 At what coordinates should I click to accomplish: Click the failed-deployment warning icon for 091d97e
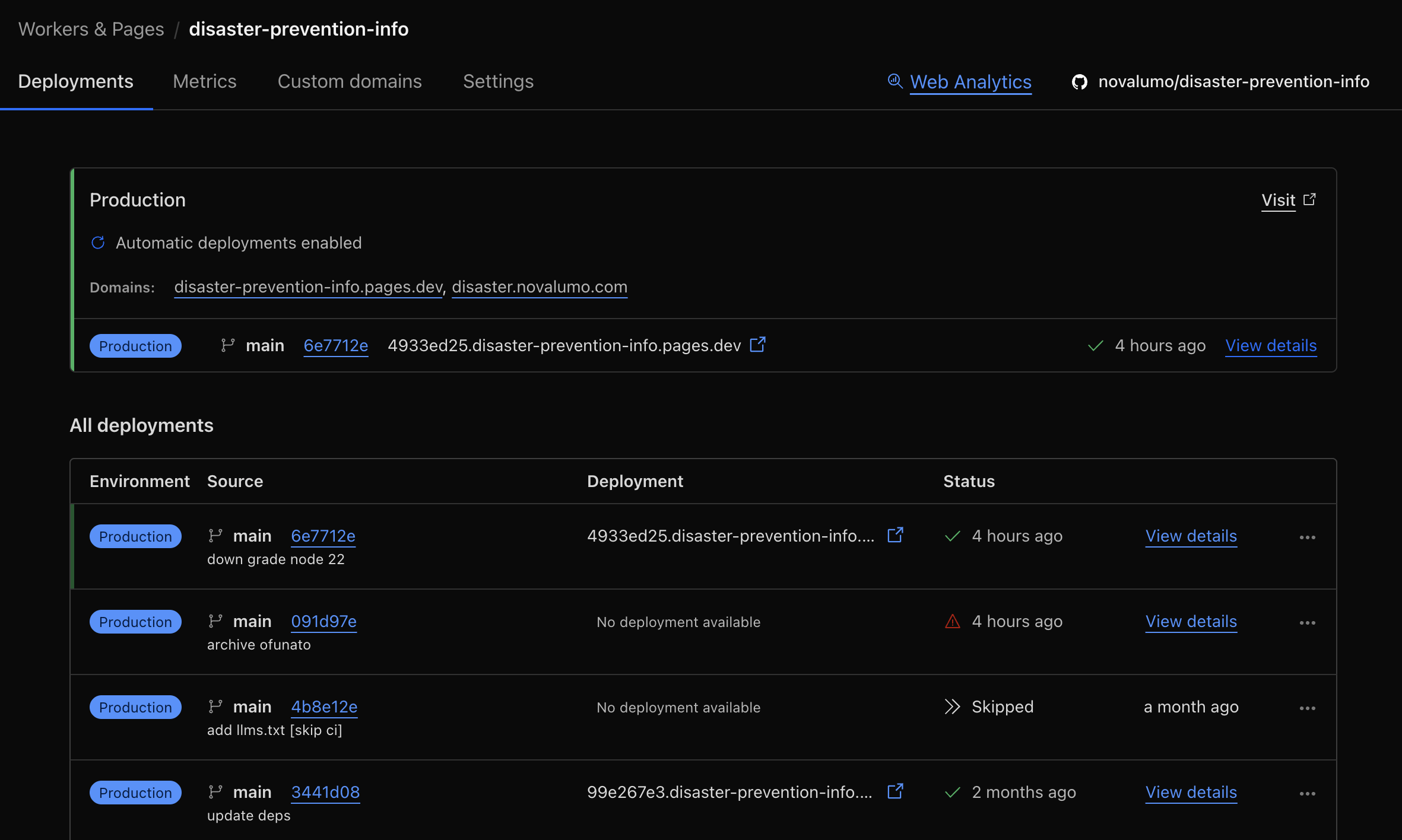[x=952, y=621]
